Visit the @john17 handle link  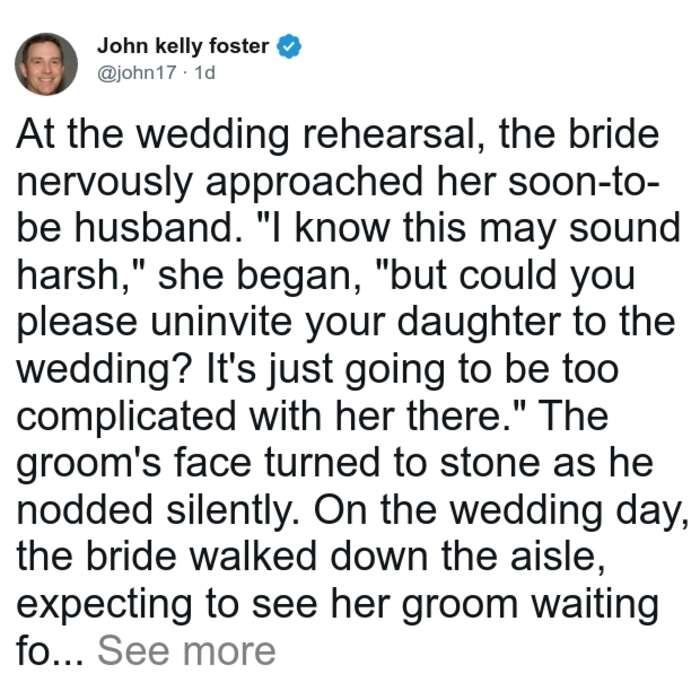(x=136, y=72)
